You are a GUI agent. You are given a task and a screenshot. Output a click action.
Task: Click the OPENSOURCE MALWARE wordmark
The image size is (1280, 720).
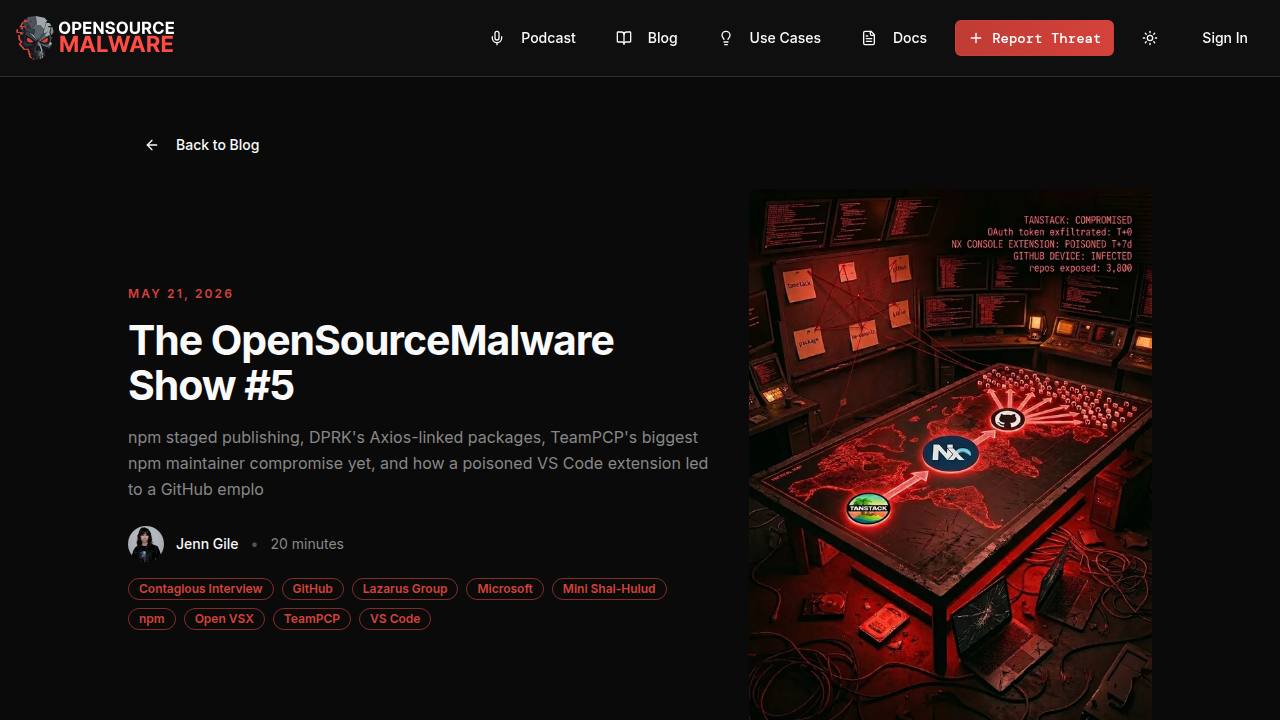tap(116, 37)
